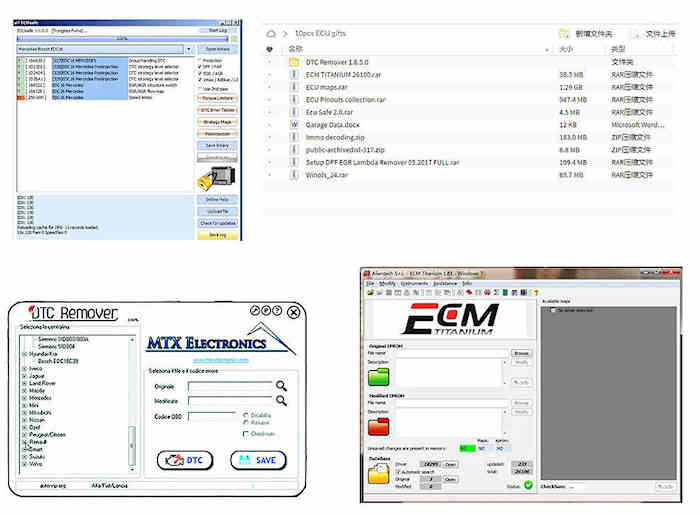Image resolution: width=700 pixels, height=516 pixels.
Task: Click the file icon beside ECU maps.rar
Action: (294, 87)
